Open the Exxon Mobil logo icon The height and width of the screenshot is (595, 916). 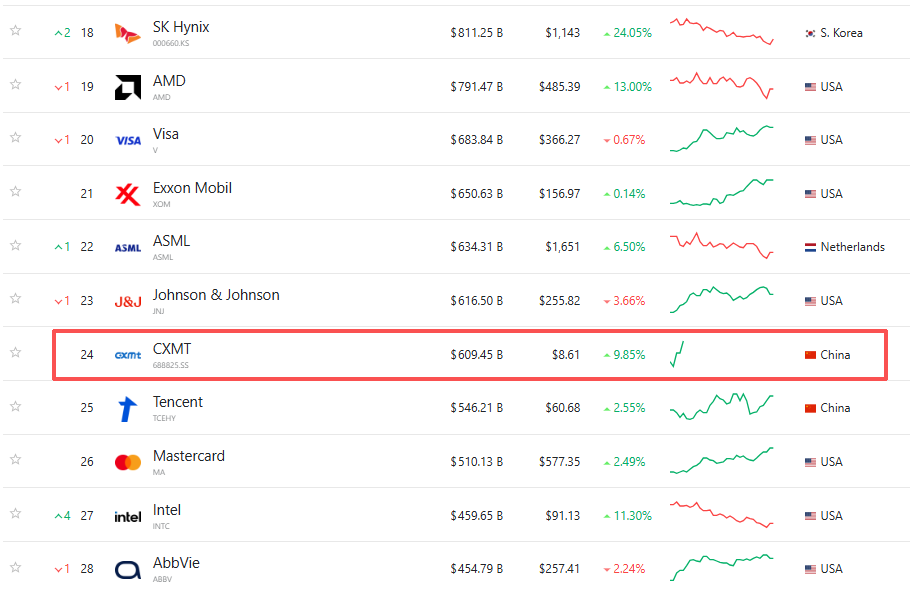pyautogui.click(x=127, y=194)
